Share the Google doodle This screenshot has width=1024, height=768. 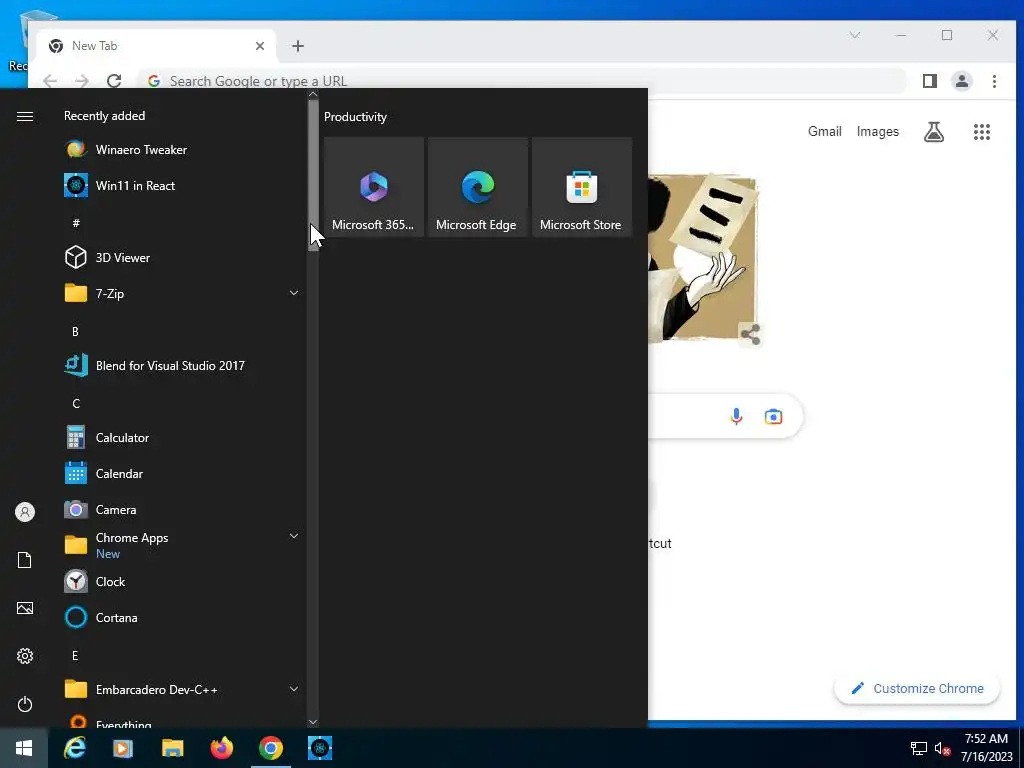750,334
